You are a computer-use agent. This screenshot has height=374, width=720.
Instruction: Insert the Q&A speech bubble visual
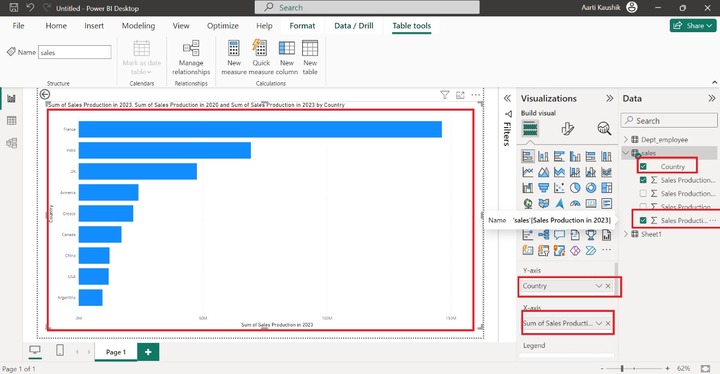tap(559, 235)
